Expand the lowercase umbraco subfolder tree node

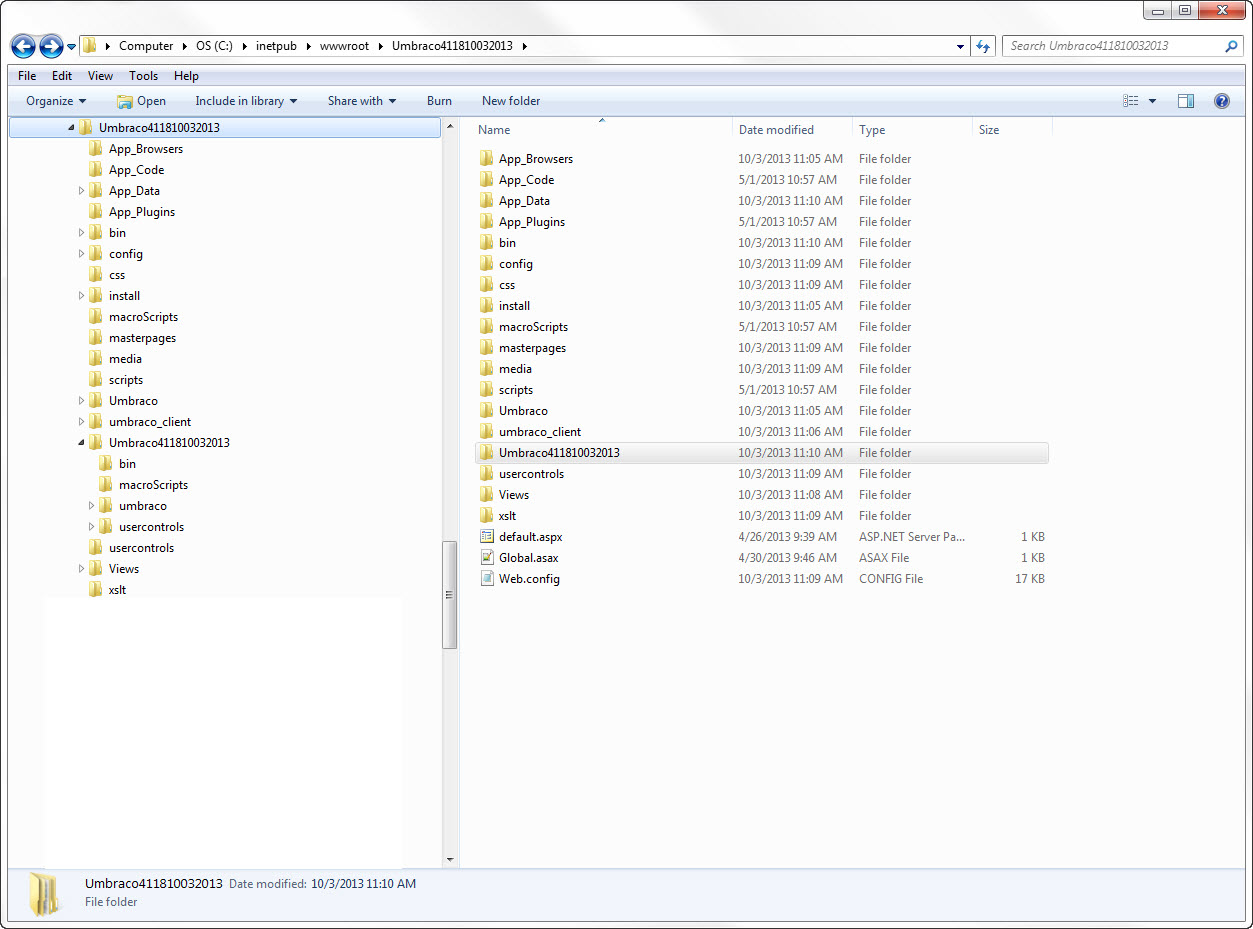(91, 506)
